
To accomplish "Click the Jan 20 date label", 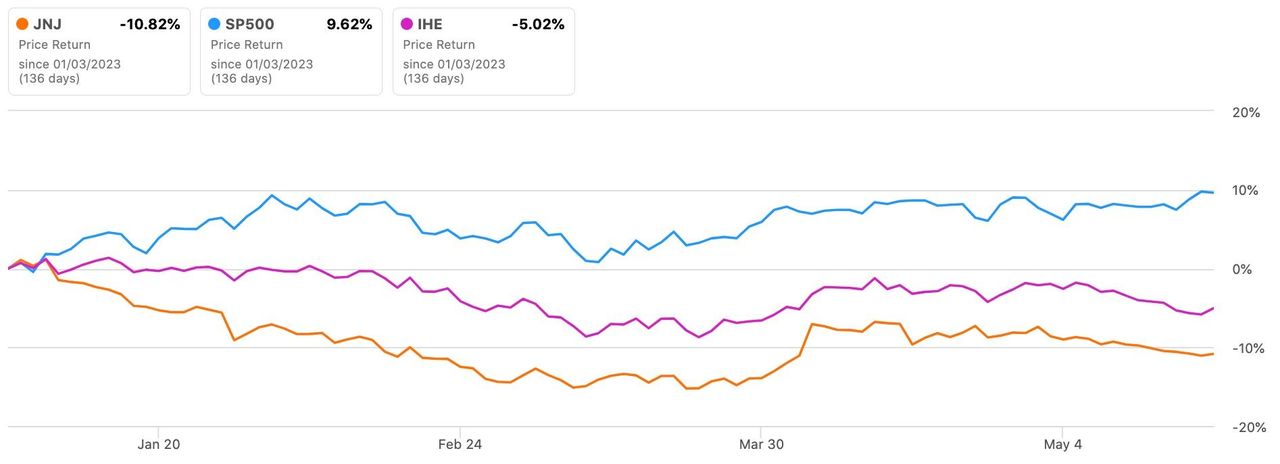I will click(160, 444).
